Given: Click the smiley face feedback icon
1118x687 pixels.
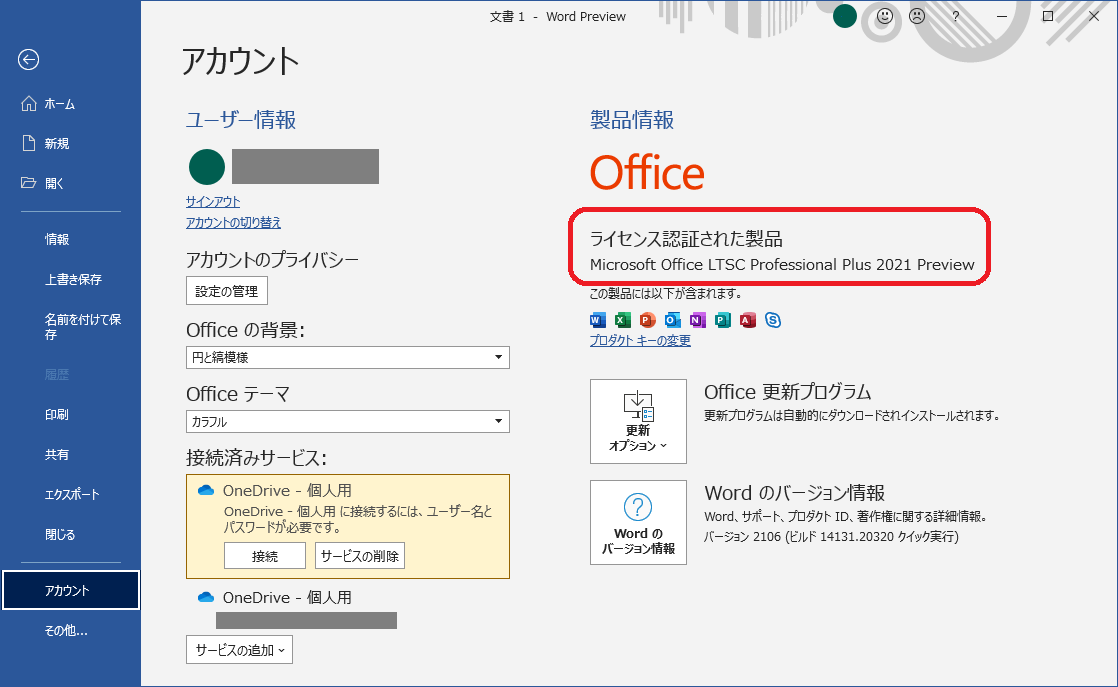Looking at the screenshot, I should point(885,16).
